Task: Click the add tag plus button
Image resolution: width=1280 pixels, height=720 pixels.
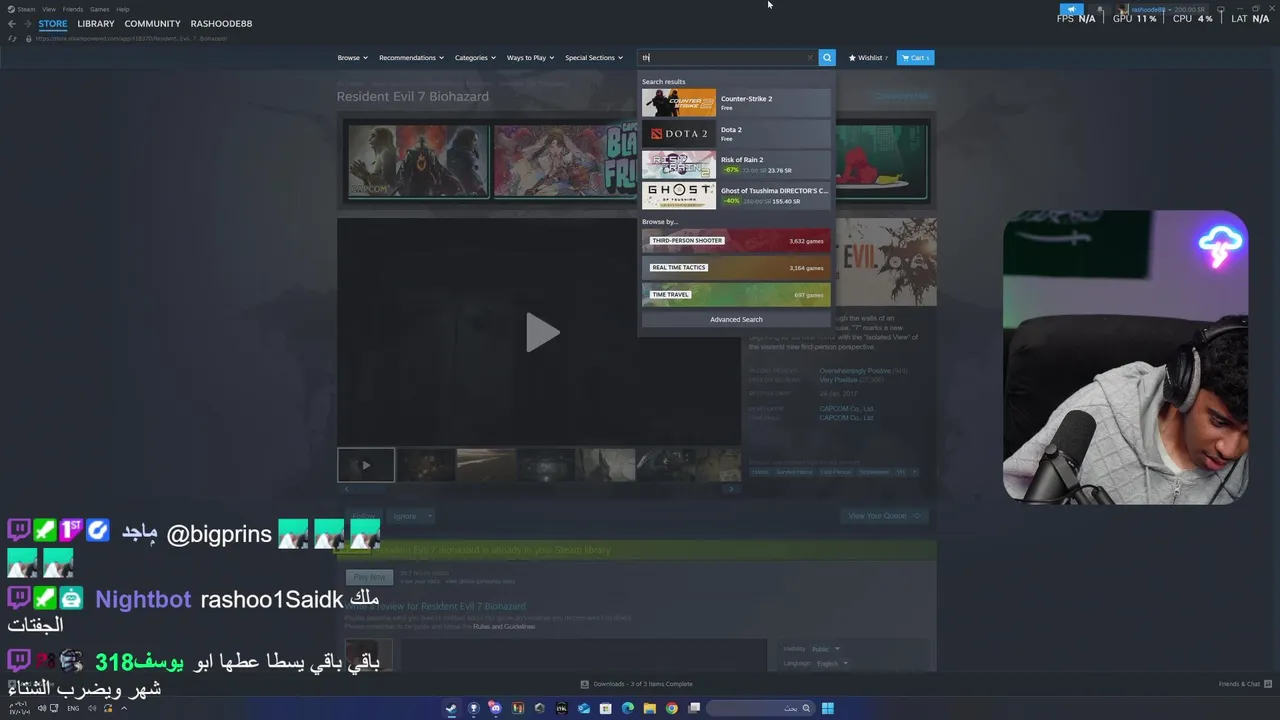Action: pyautogui.click(x=913, y=472)
